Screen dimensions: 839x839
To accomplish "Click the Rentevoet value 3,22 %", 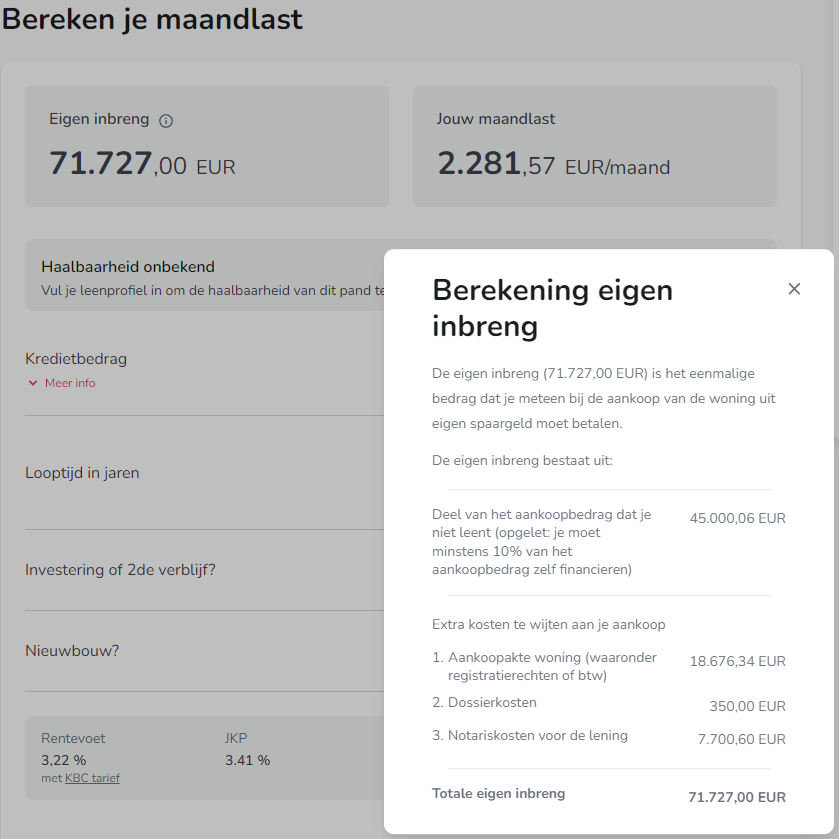I will [x=61, y=759].
